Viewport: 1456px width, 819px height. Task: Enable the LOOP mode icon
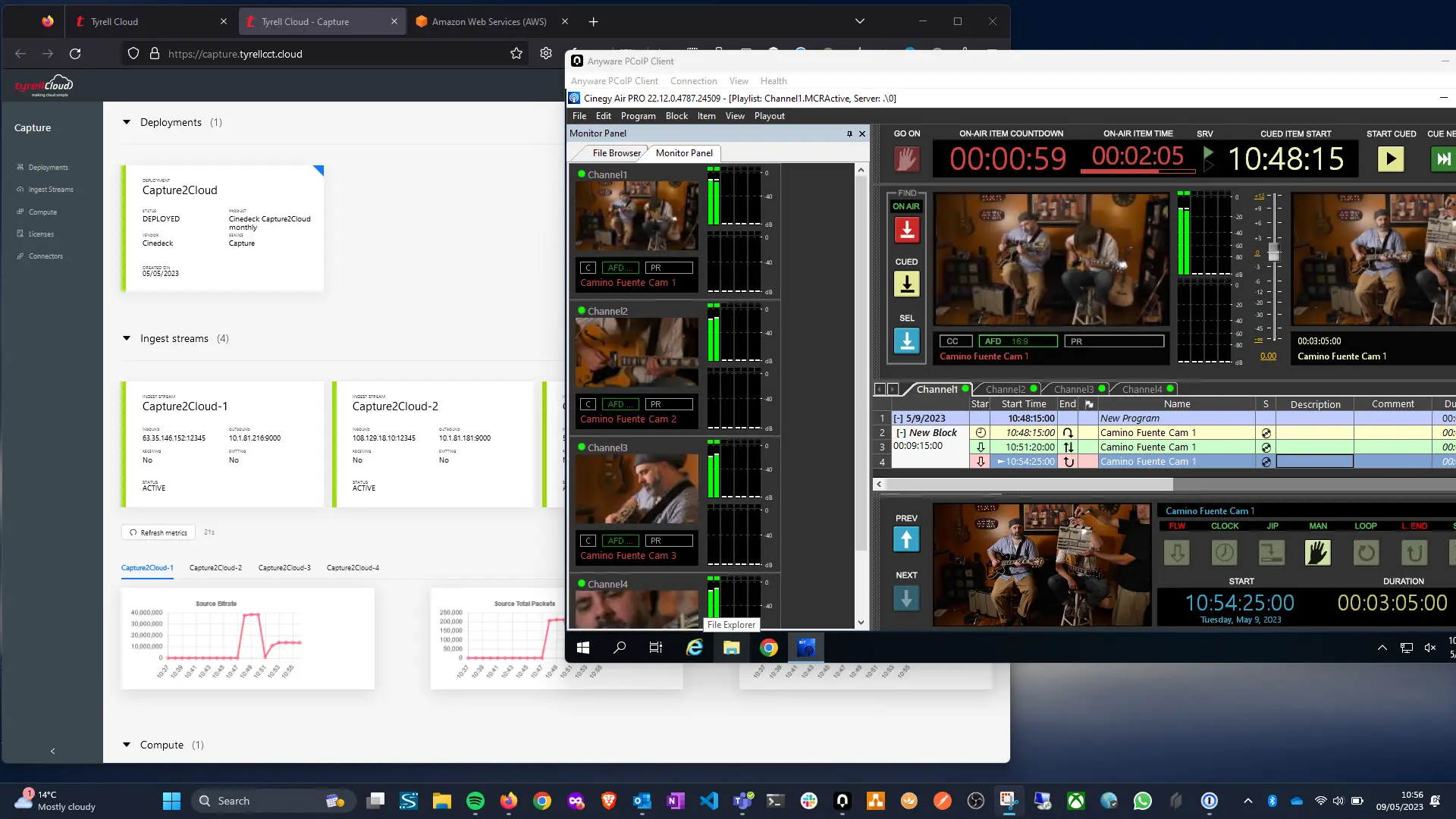pyautogui.click(x=1366, y=553)
